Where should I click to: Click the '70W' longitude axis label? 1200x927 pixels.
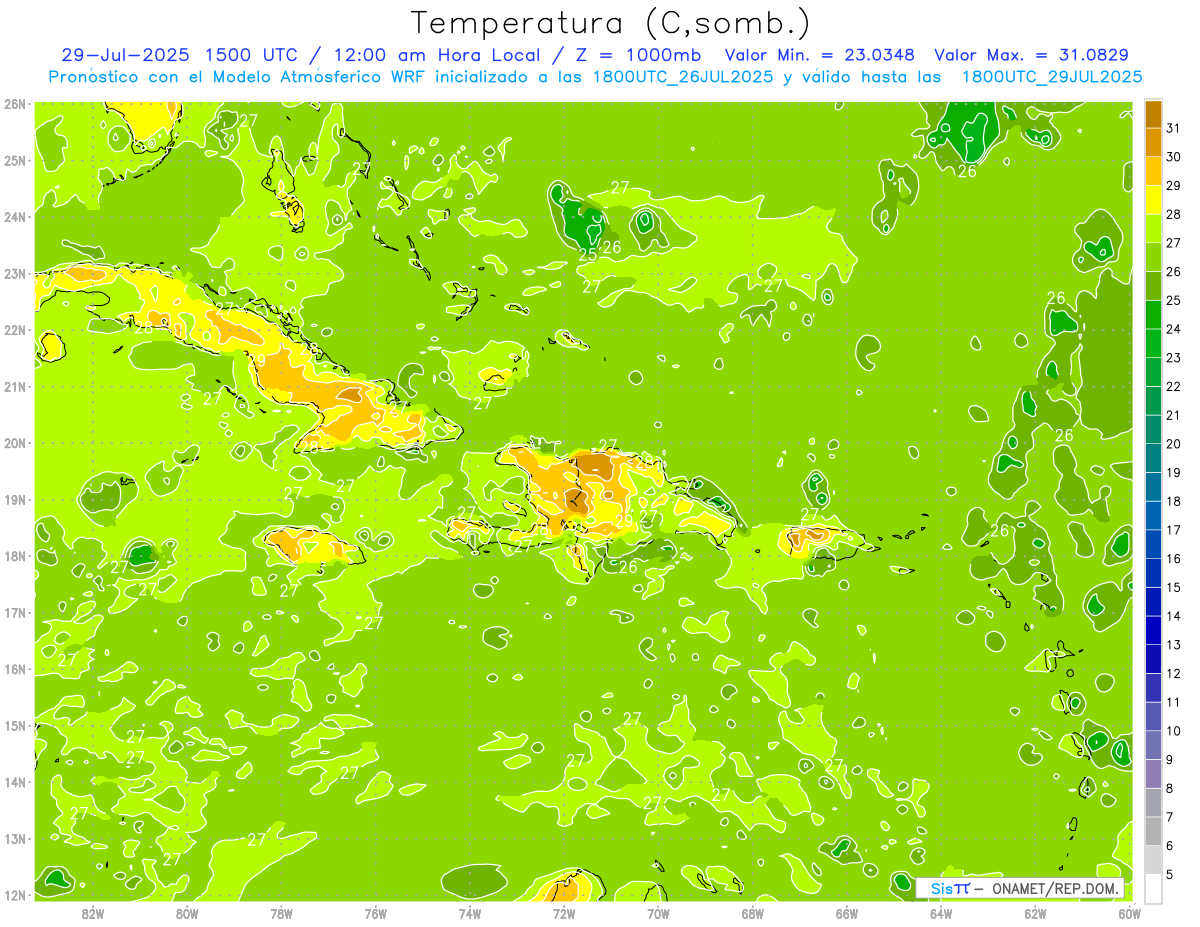pos(658,913)
